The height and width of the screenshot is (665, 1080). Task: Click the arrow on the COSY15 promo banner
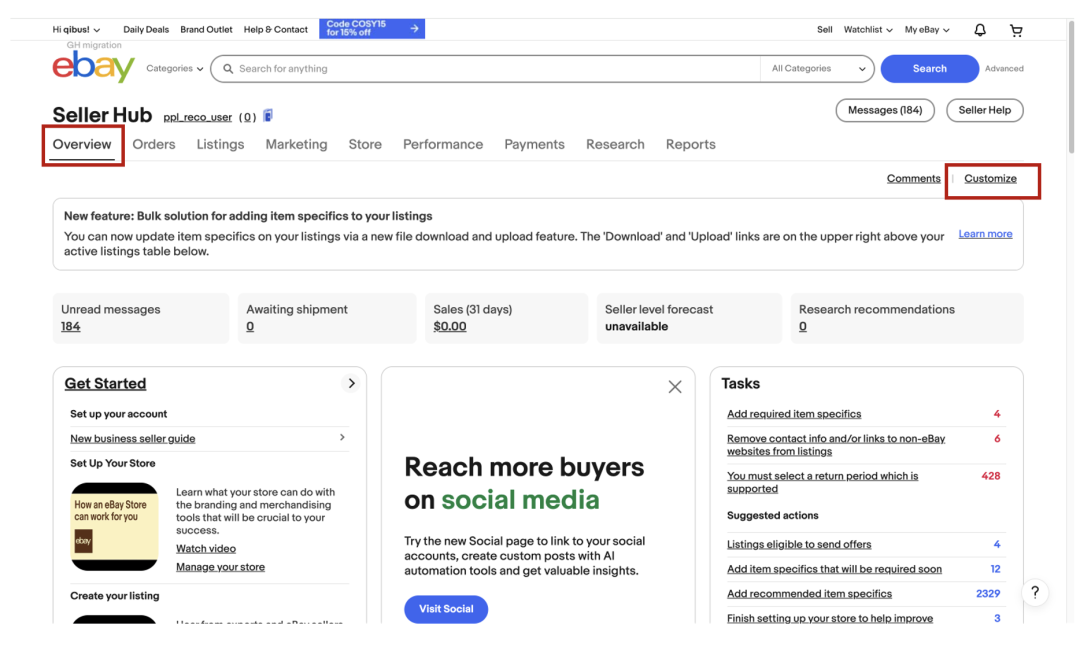pyautogui.click(x=414, y=29)
